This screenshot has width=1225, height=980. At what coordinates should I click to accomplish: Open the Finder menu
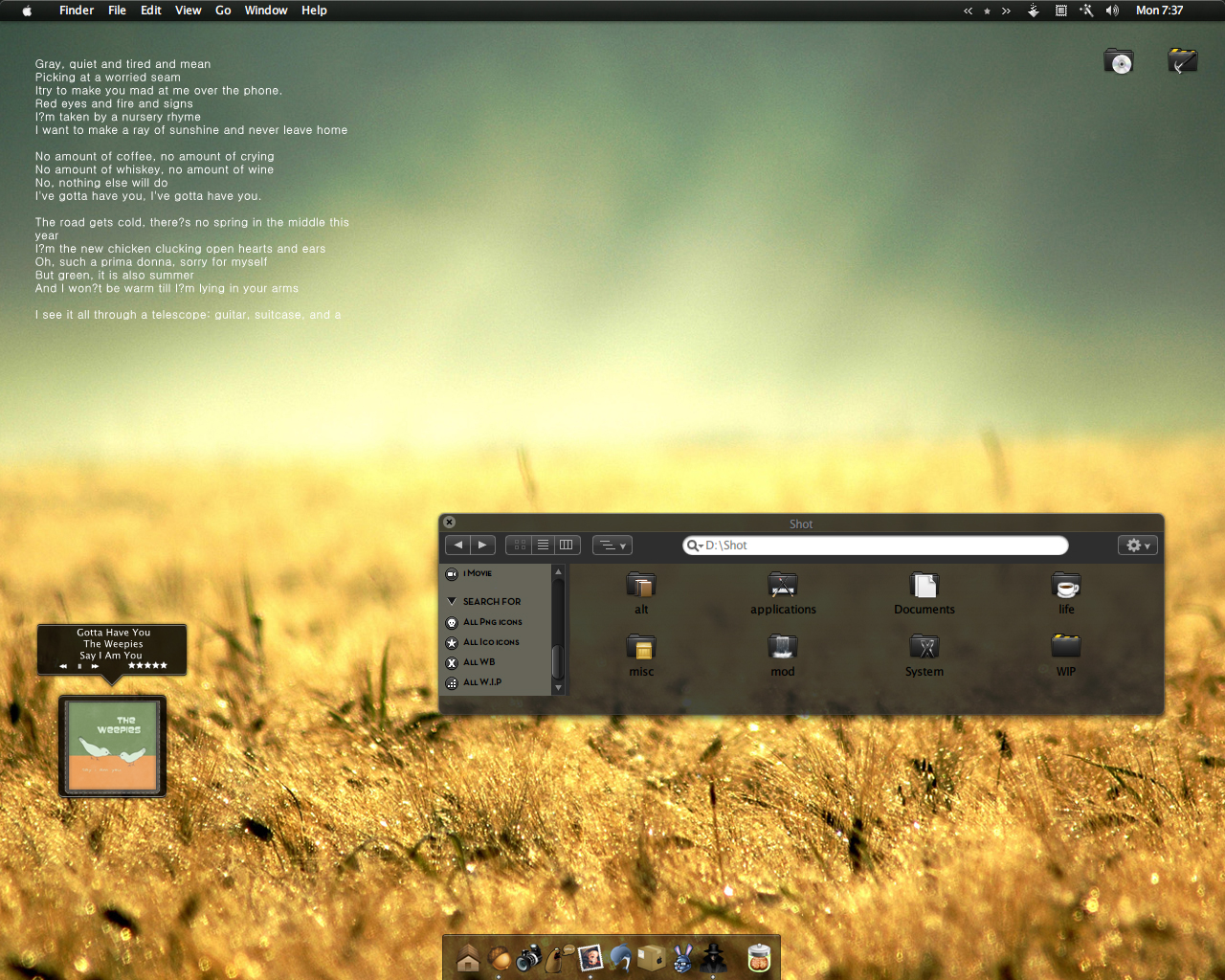[x=77, y=11]
